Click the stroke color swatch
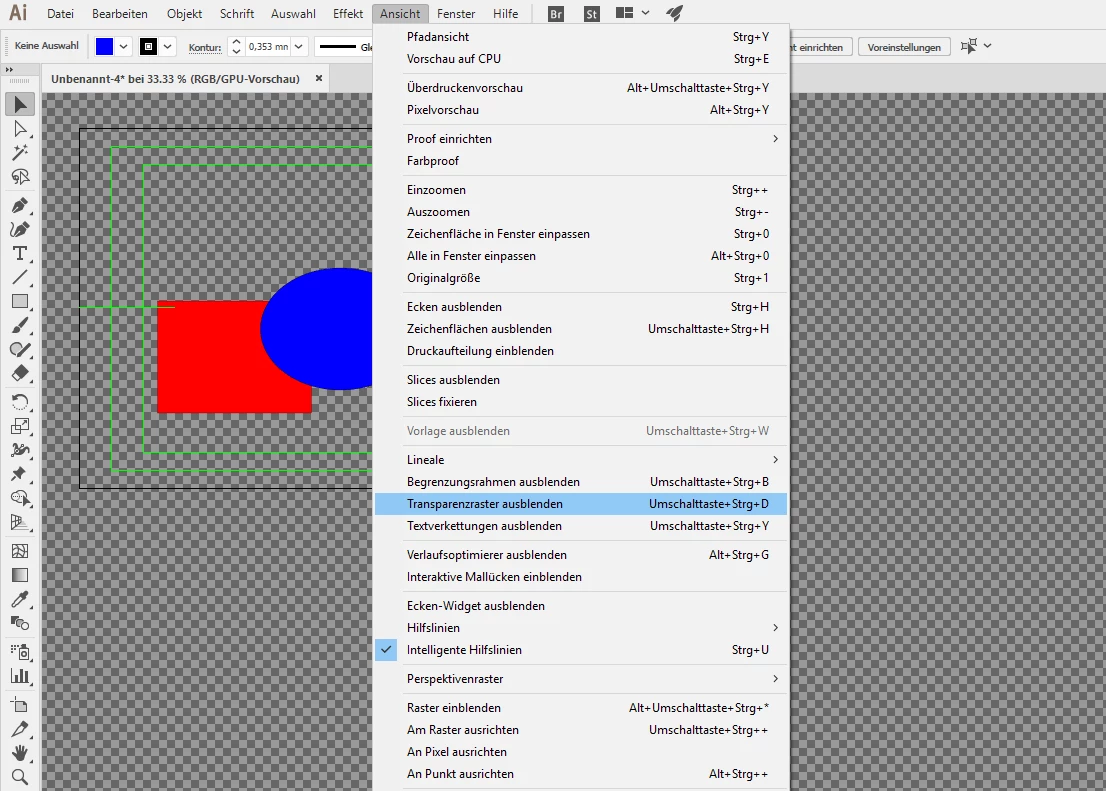 point(148,47)
